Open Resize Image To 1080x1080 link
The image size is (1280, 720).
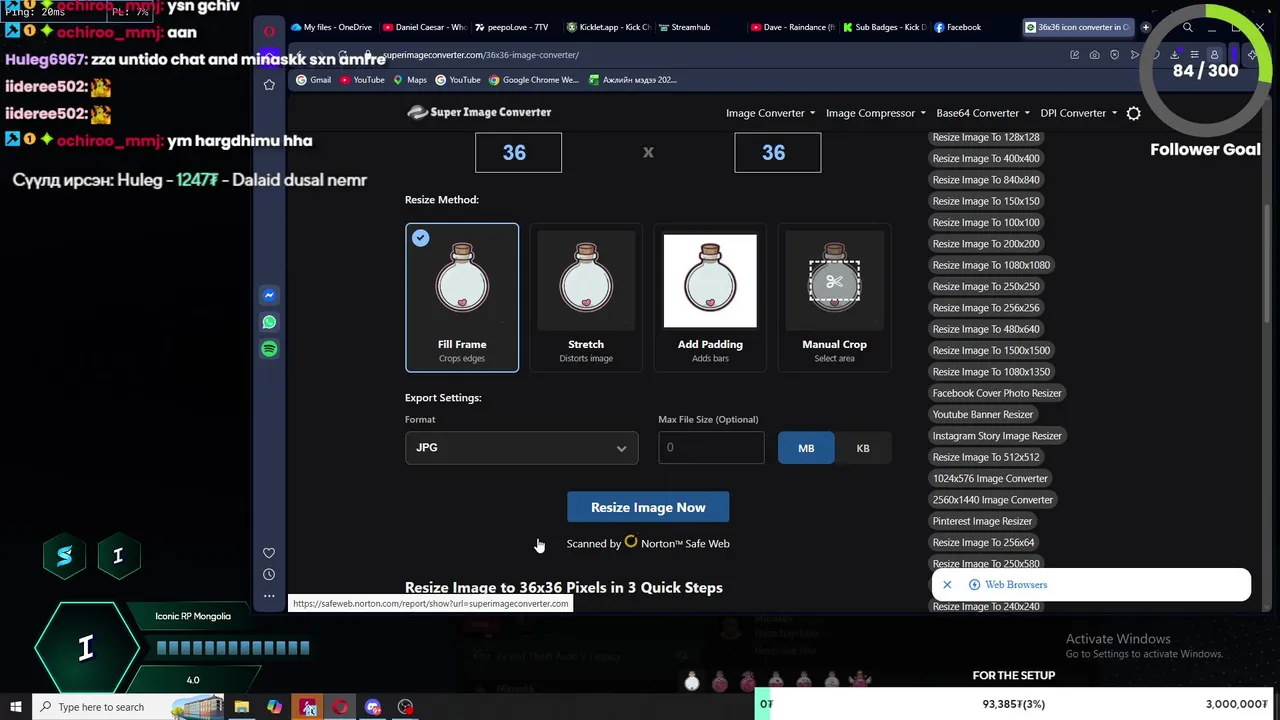click(991, 265)
